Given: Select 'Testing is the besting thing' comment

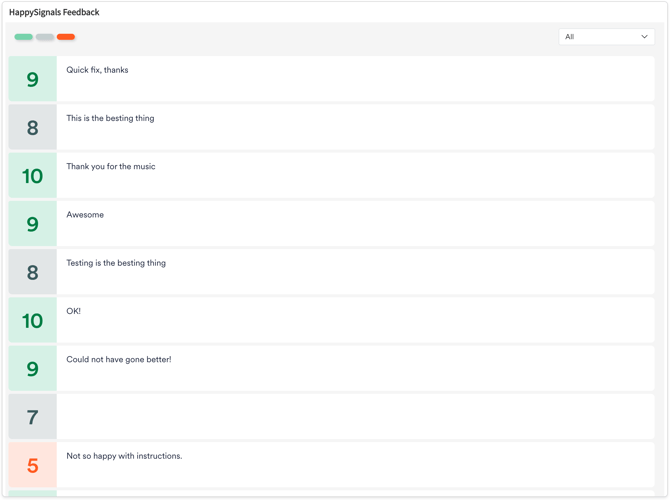Looking at the screenshot, I should pyautogui.click(x=116, y=263).
